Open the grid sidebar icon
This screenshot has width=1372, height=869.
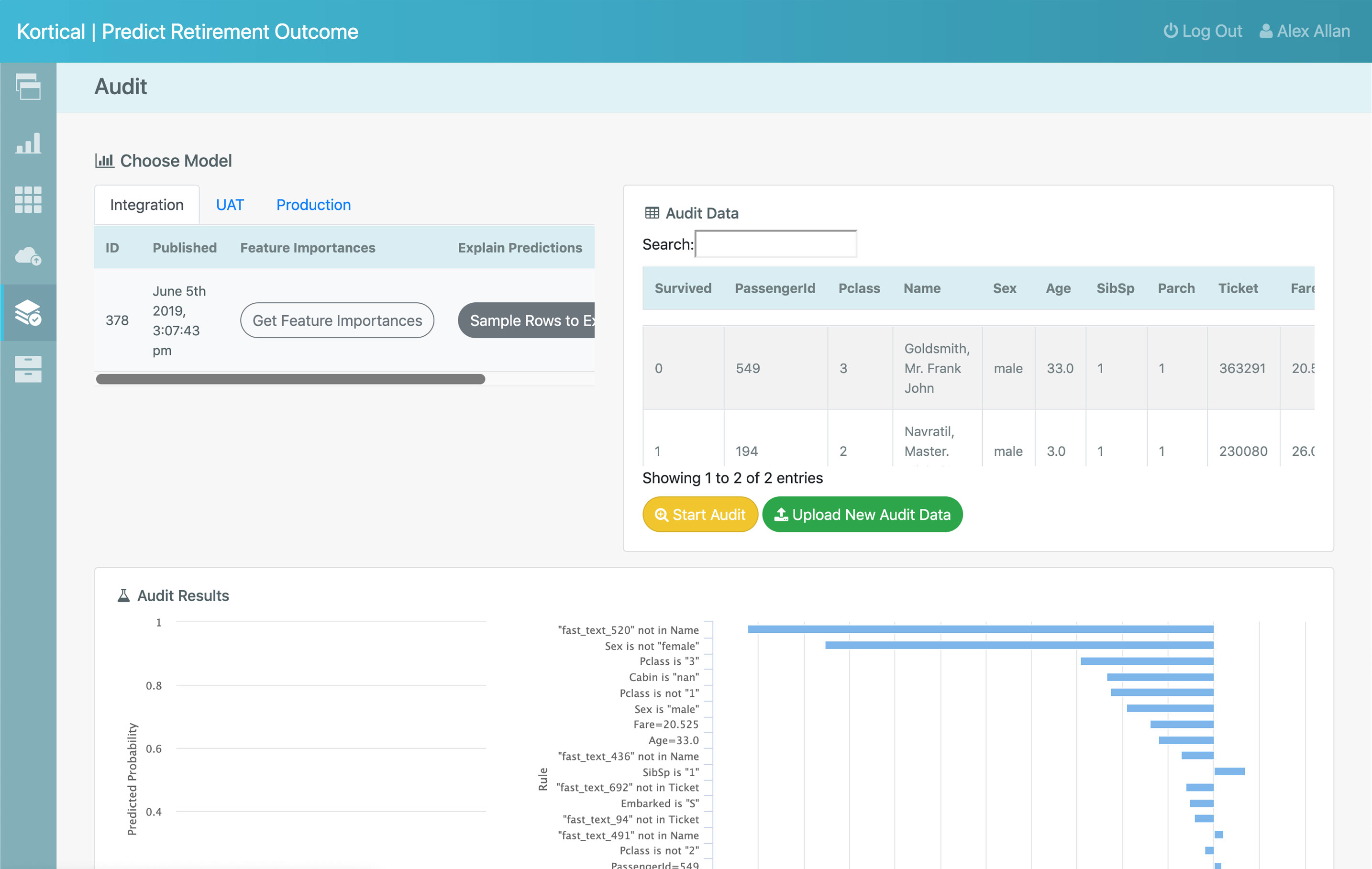(x=28, y=199)
